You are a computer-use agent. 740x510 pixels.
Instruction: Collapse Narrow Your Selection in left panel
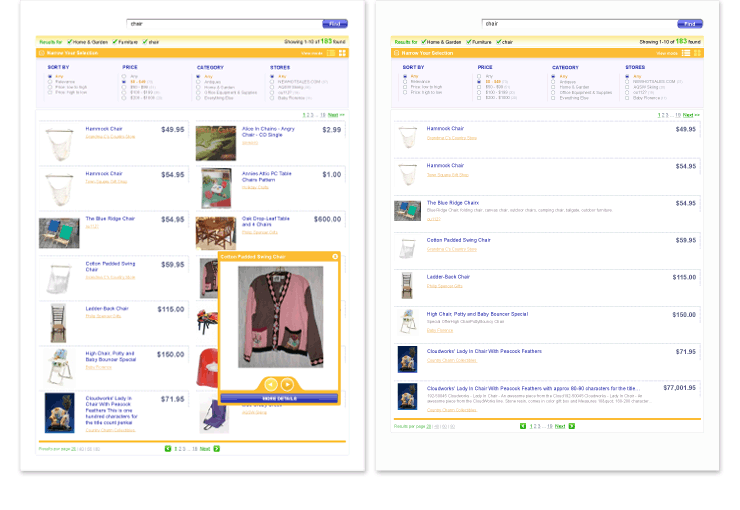coord(41,52)
